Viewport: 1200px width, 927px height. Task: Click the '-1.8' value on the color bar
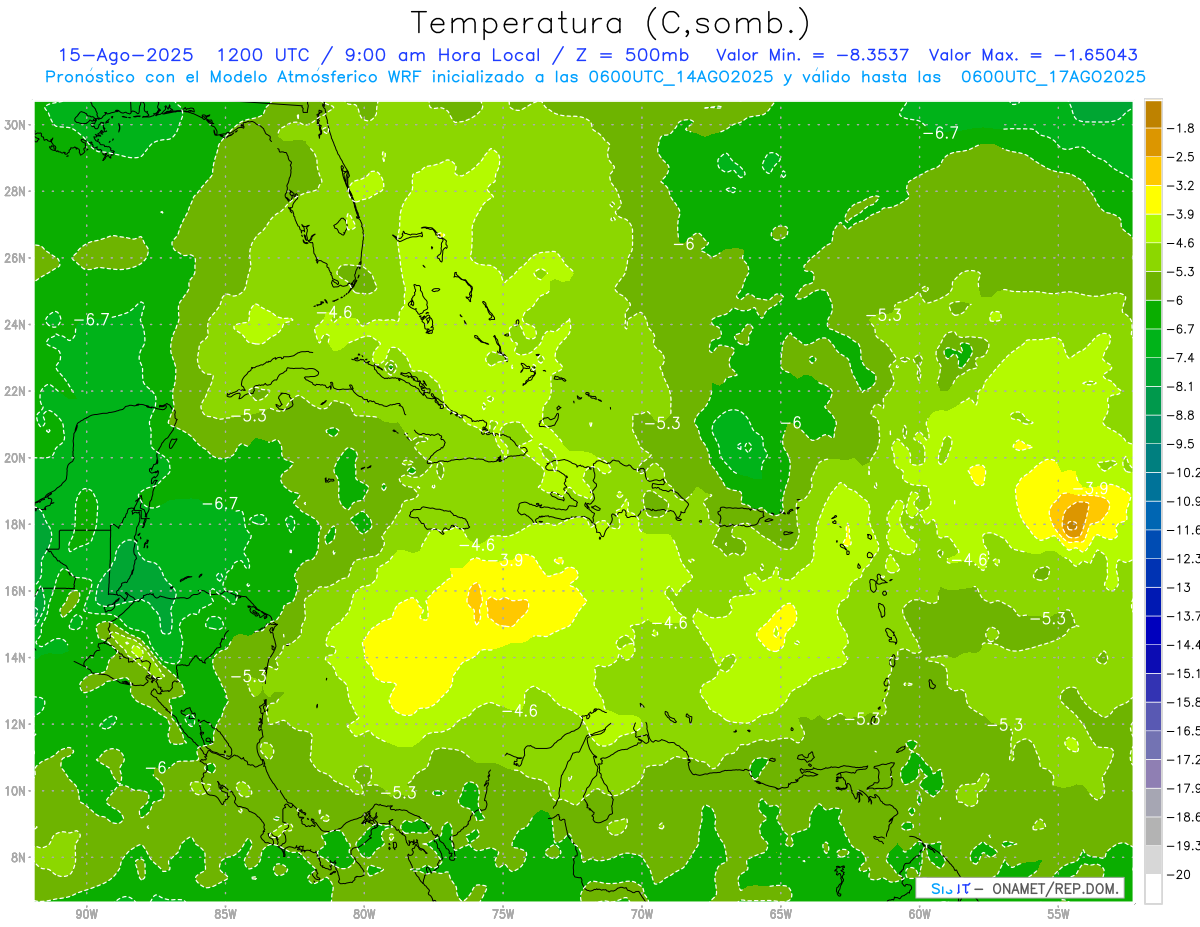pyautogui.click(x=1182, y=128)
